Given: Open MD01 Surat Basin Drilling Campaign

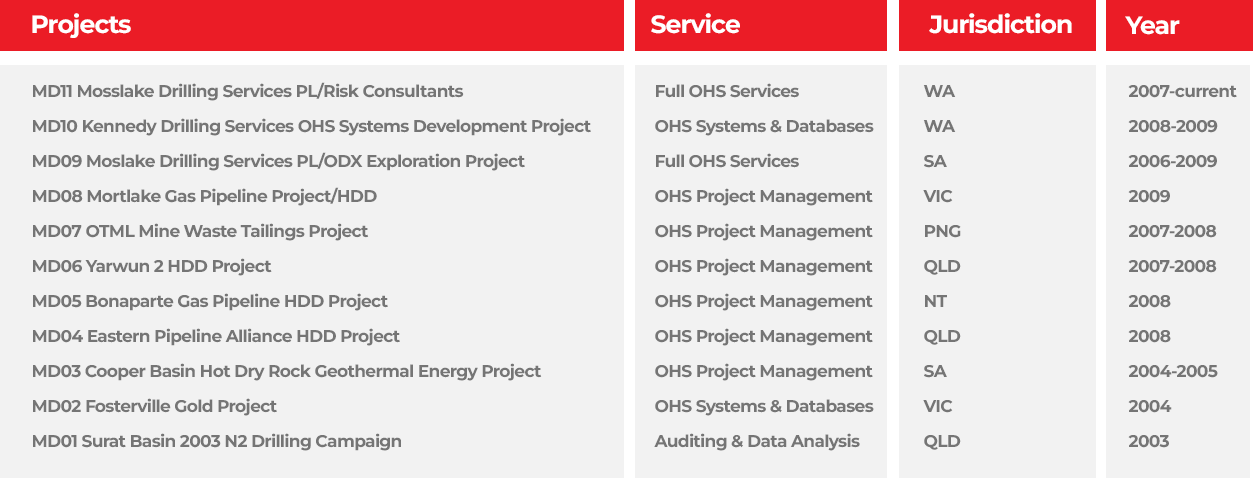Looking at the screenshot, I should (x=216, y=441).
